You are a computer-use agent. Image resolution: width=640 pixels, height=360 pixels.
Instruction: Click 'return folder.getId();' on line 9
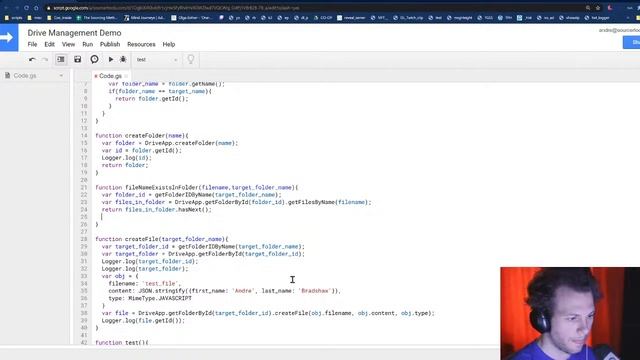click(152, 98)
